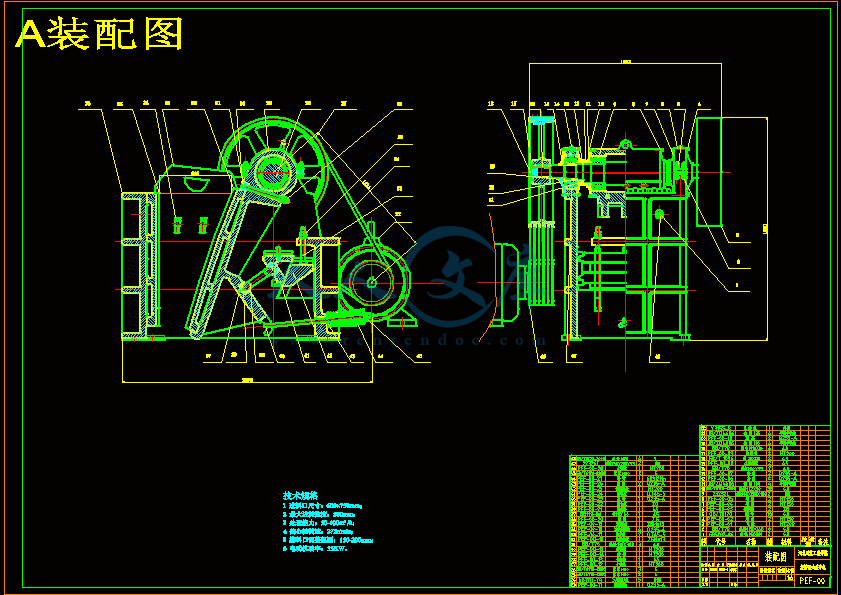Select spec line 3 "处理能力"

coord(319,522)
